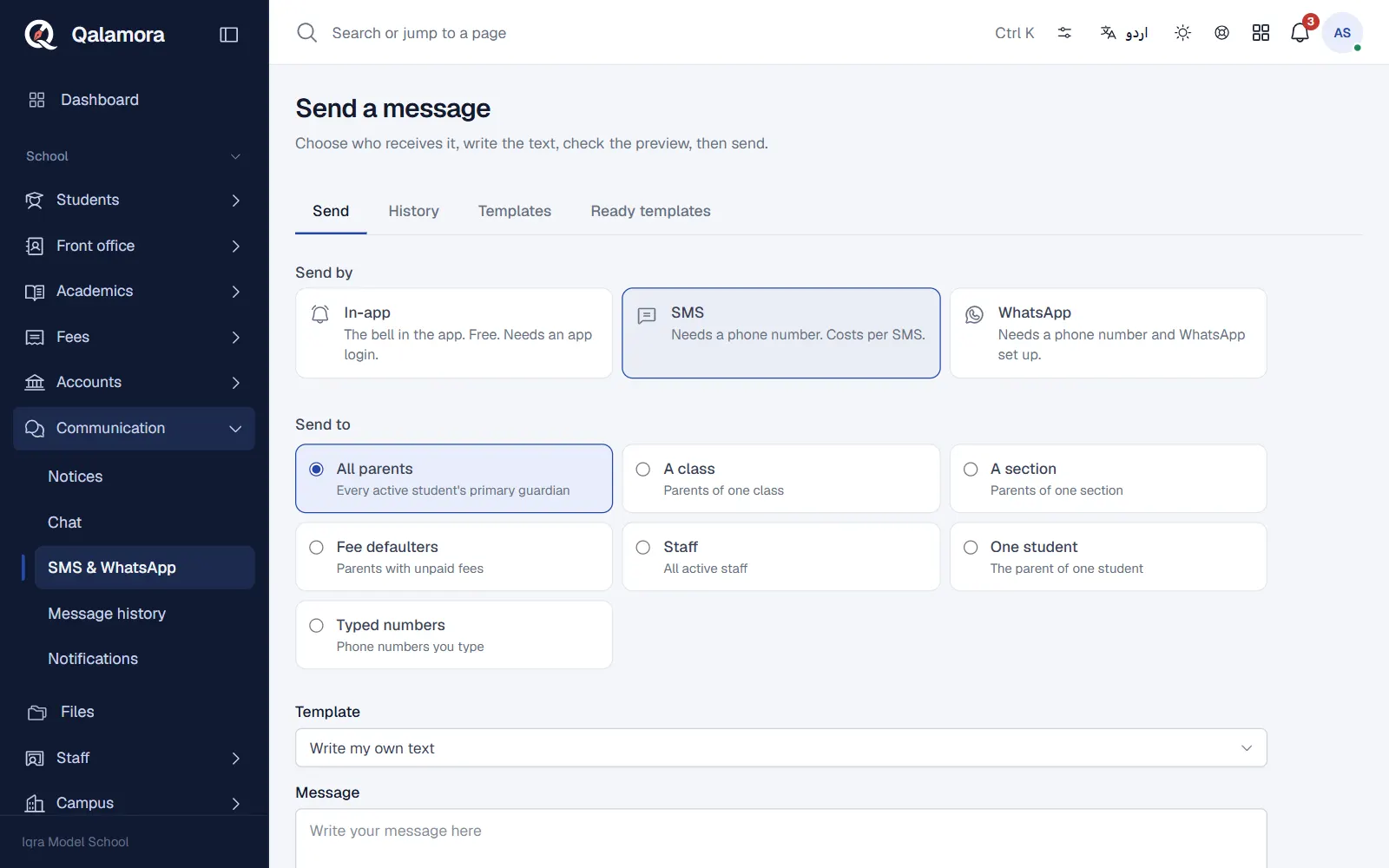Select the All parents radio button
Viewport: 1389px width, 868px height.
(x=317, y=470)
